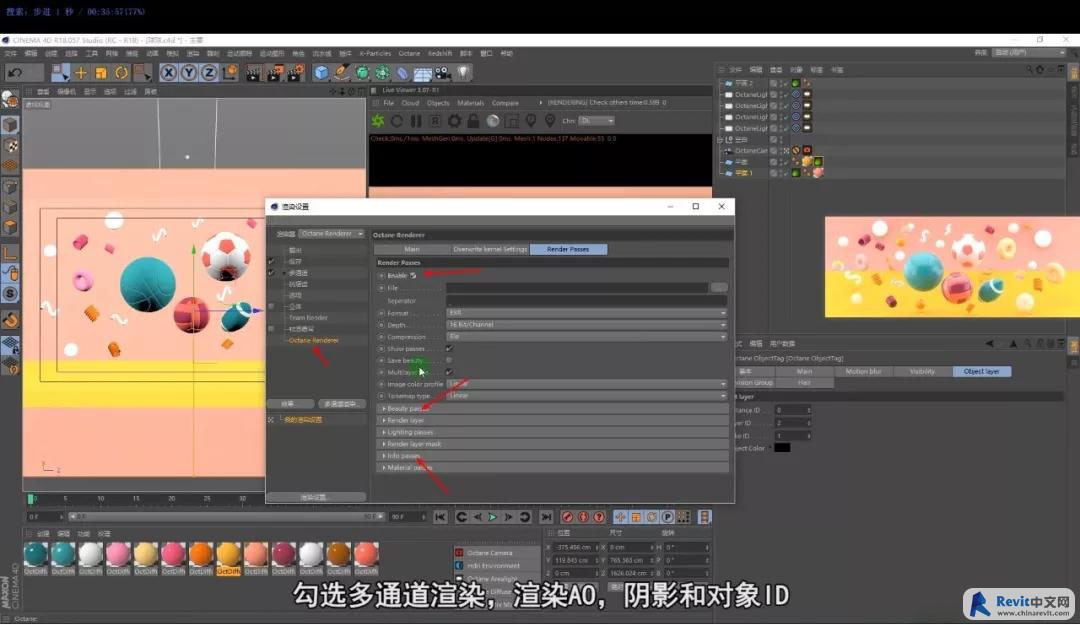Open the Compression dropdown
1080x625 pixels.
point(586,337)
